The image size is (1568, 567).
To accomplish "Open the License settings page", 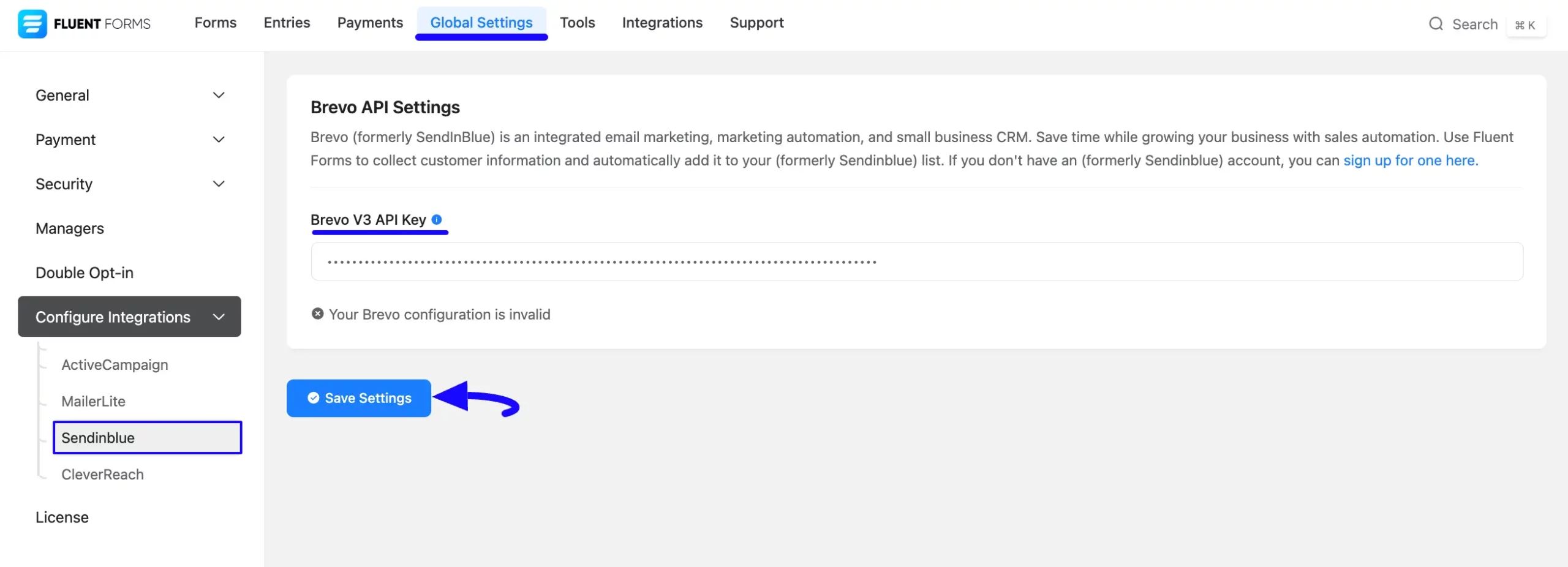I will pos(62,517).
